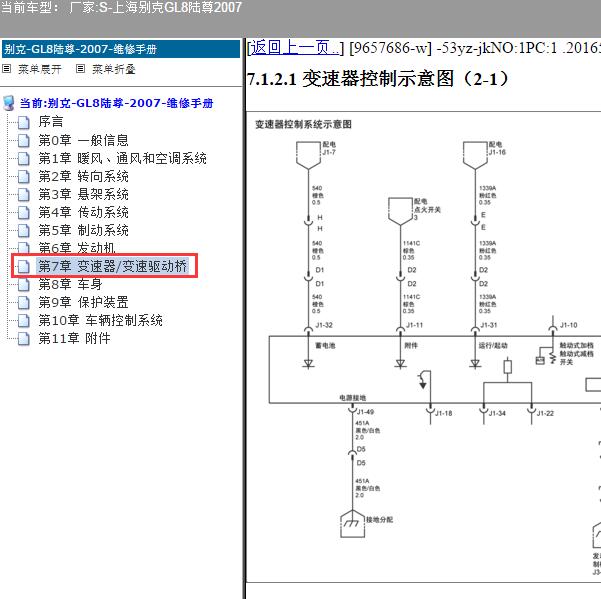Open 第4章 传动系统
The width and height of the screenshot is (601, 599).
tap(83, 212)
